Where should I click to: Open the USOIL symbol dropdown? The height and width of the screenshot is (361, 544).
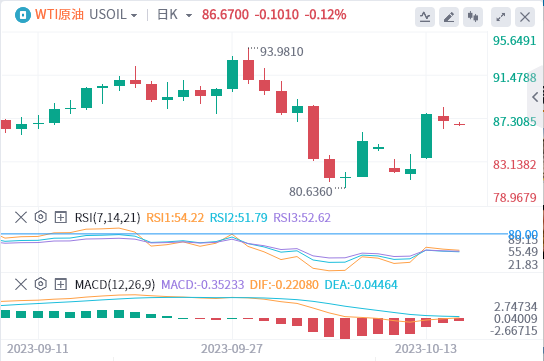pyautogui.click(x=113, y=15)
